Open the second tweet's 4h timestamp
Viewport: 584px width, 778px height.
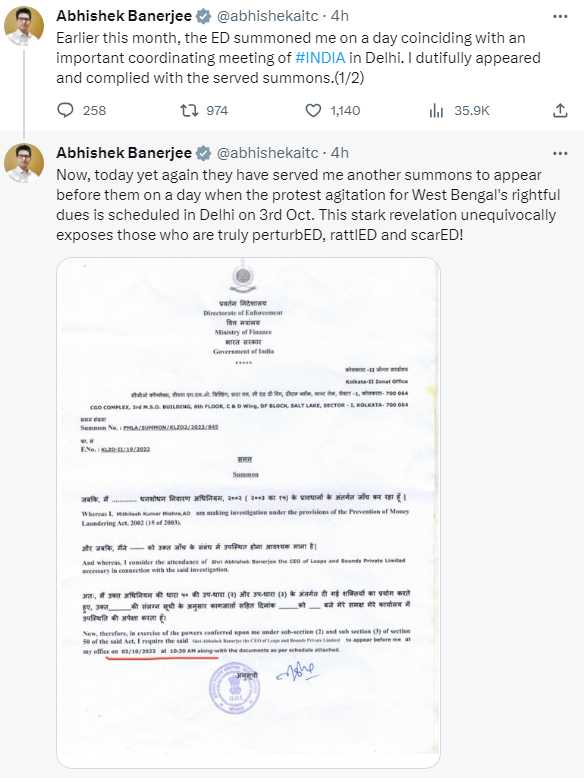(340, 153)
